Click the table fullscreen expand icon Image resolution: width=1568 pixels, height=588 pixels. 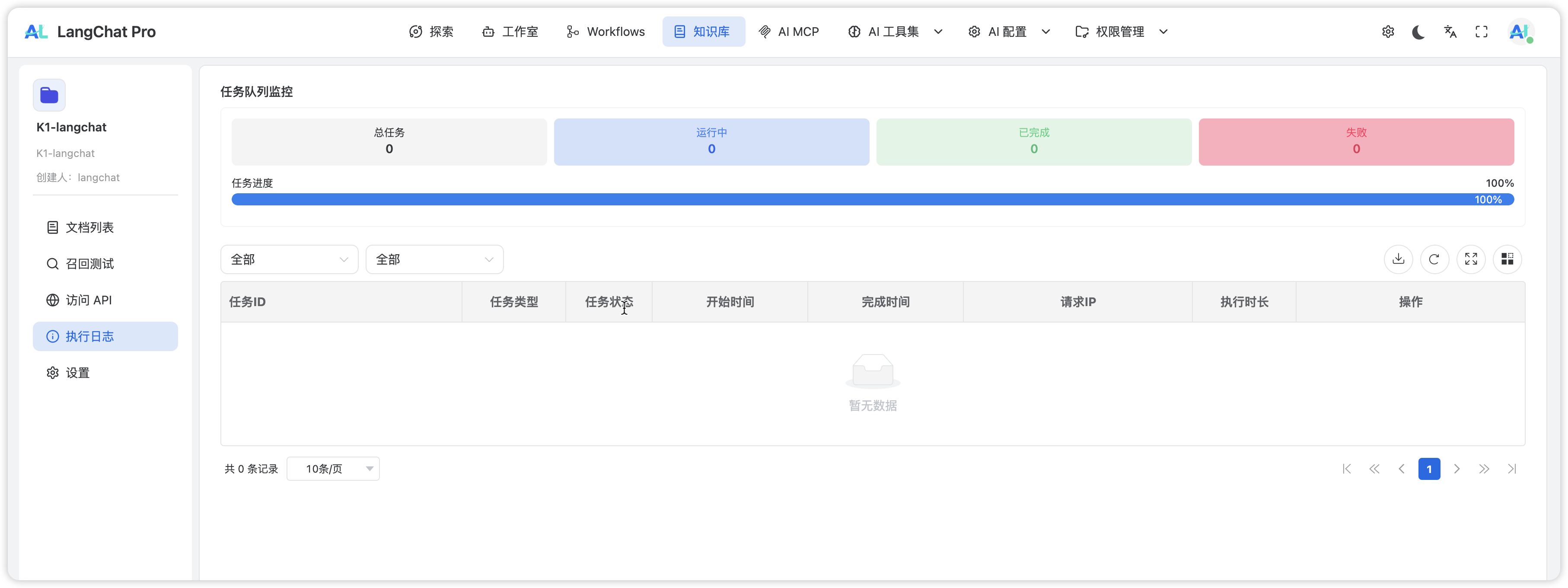1471,259
